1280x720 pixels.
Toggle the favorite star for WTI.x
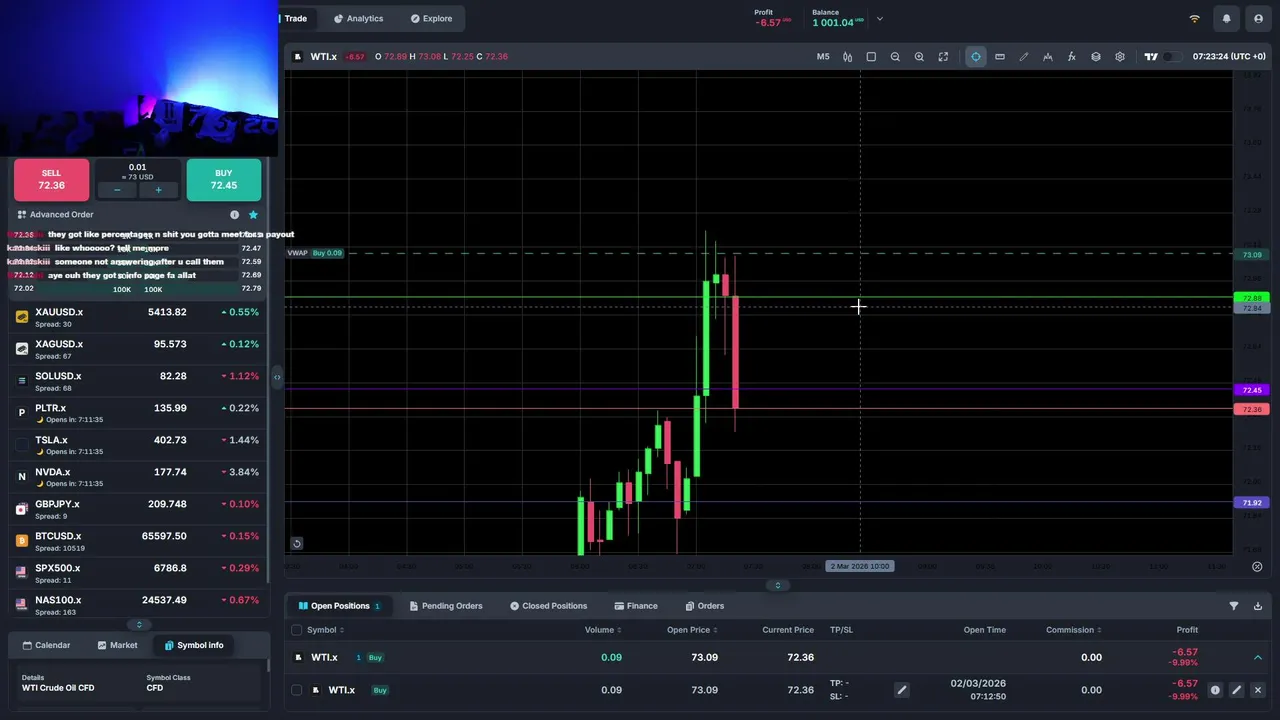[x=253, y=214]
